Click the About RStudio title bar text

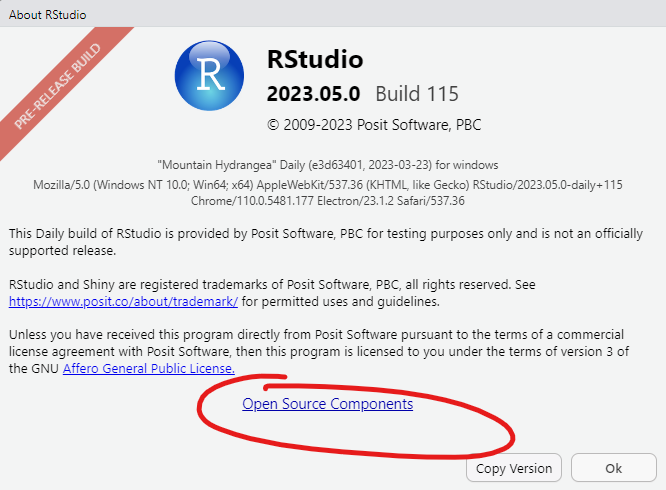click(48, 14)
